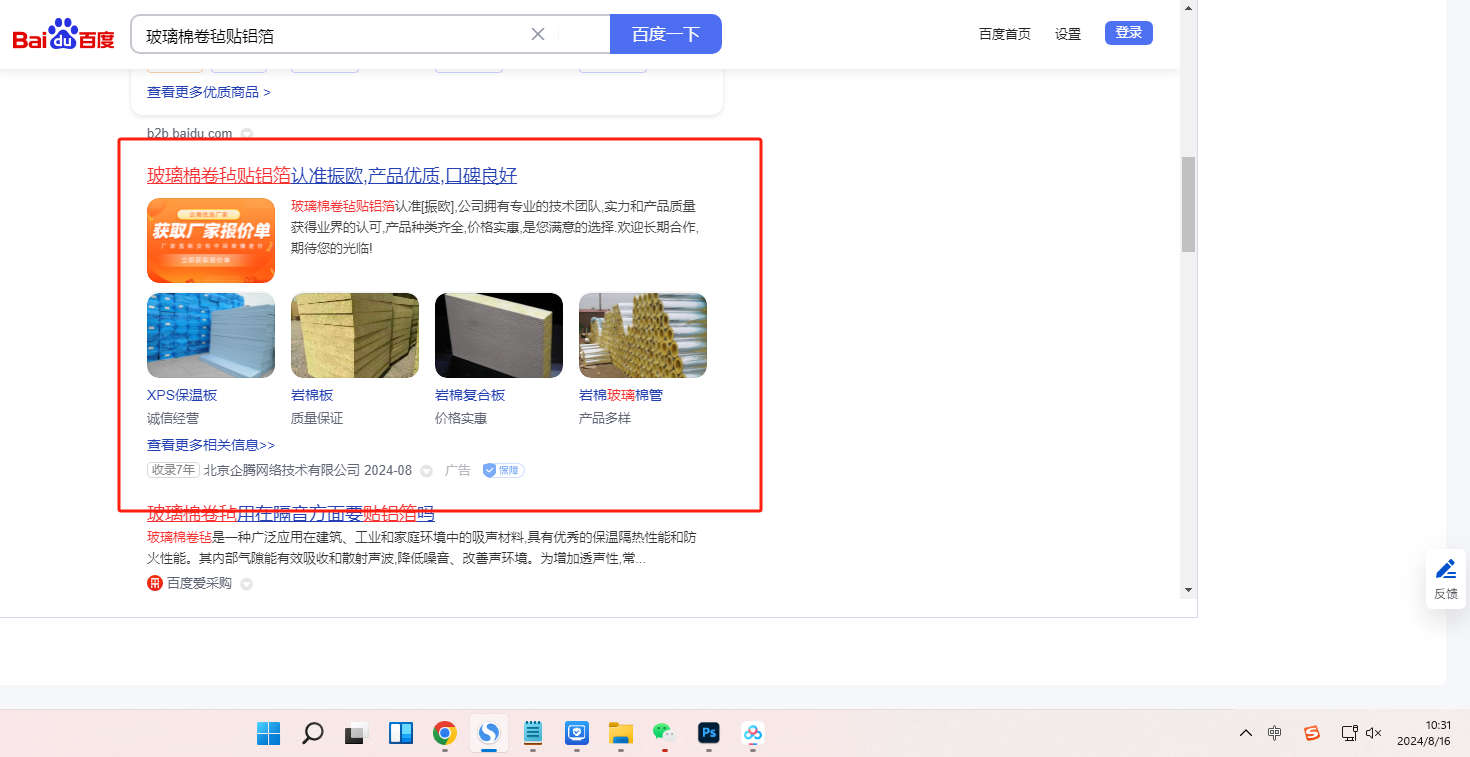Click 北京企腾网络技术有限公司 source text
Screen dimensions: 1470x757
(282, 470)
